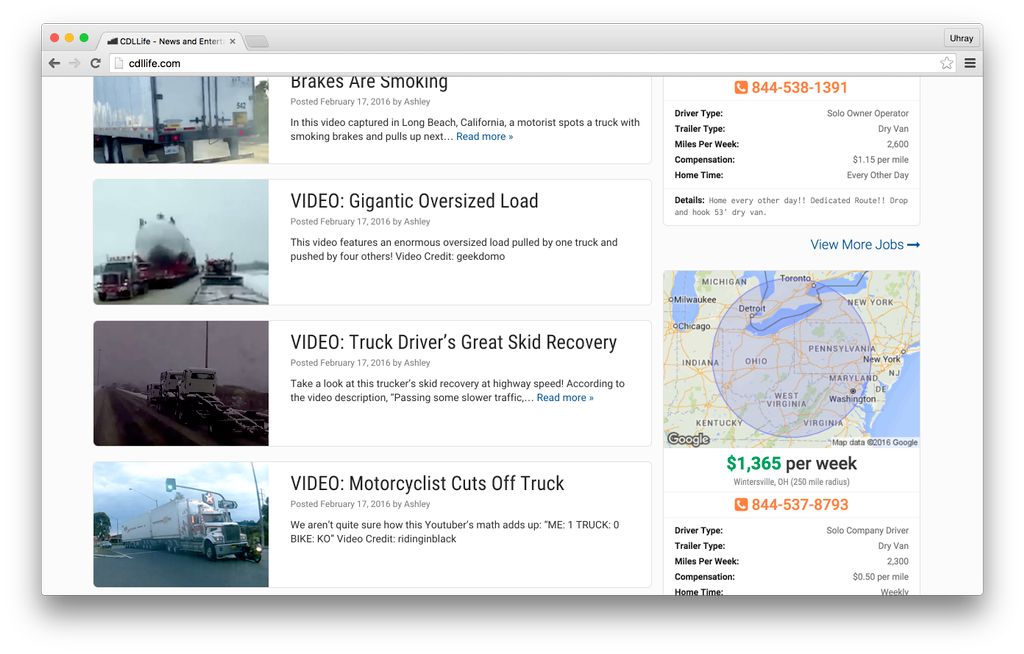Viewport: 1024px width, 654px height.
Task: Click the 'Map data ©2016 Google' attribution
Action: pos(875,442)
